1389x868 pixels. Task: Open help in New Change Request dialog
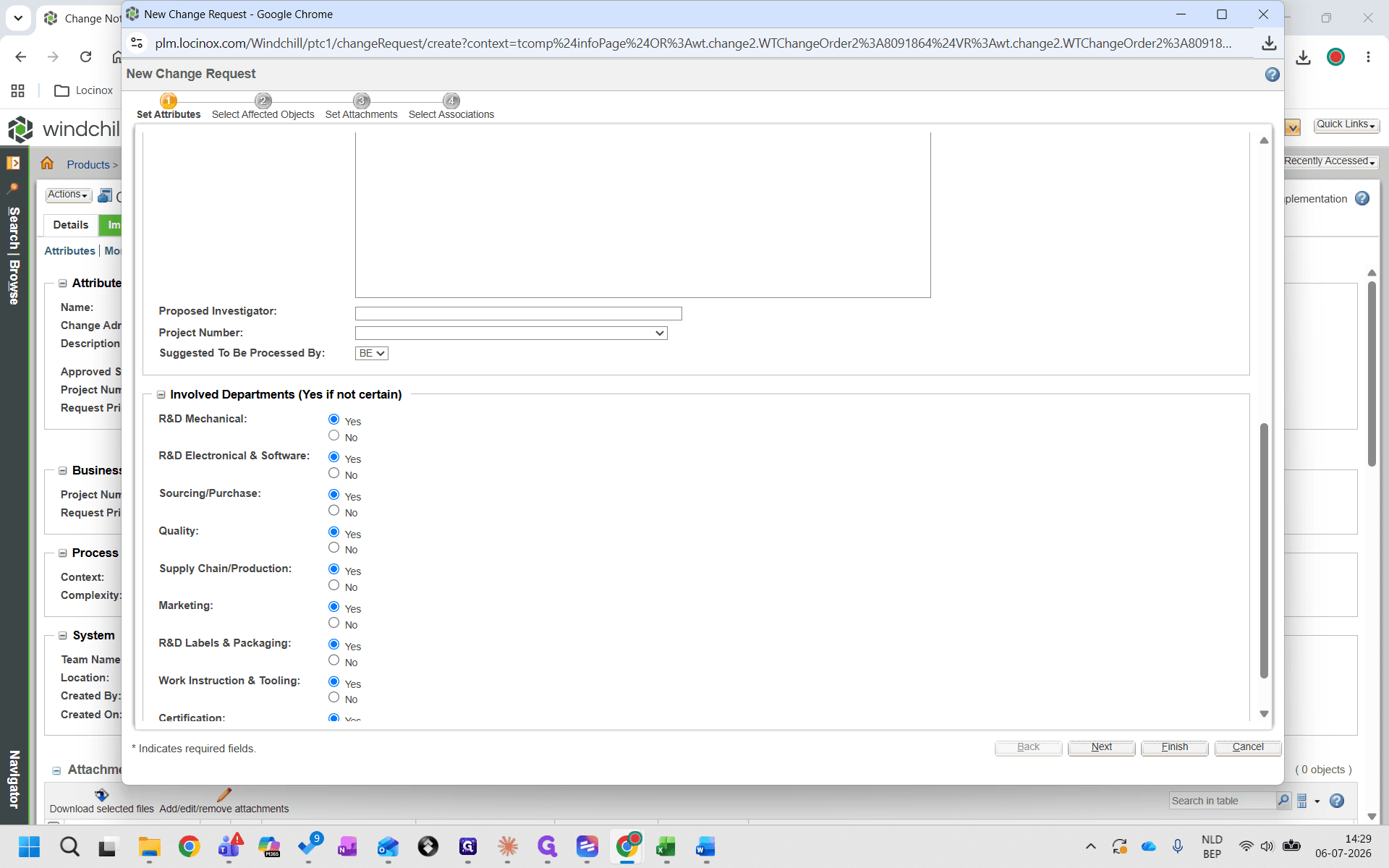pos(1272,75)
